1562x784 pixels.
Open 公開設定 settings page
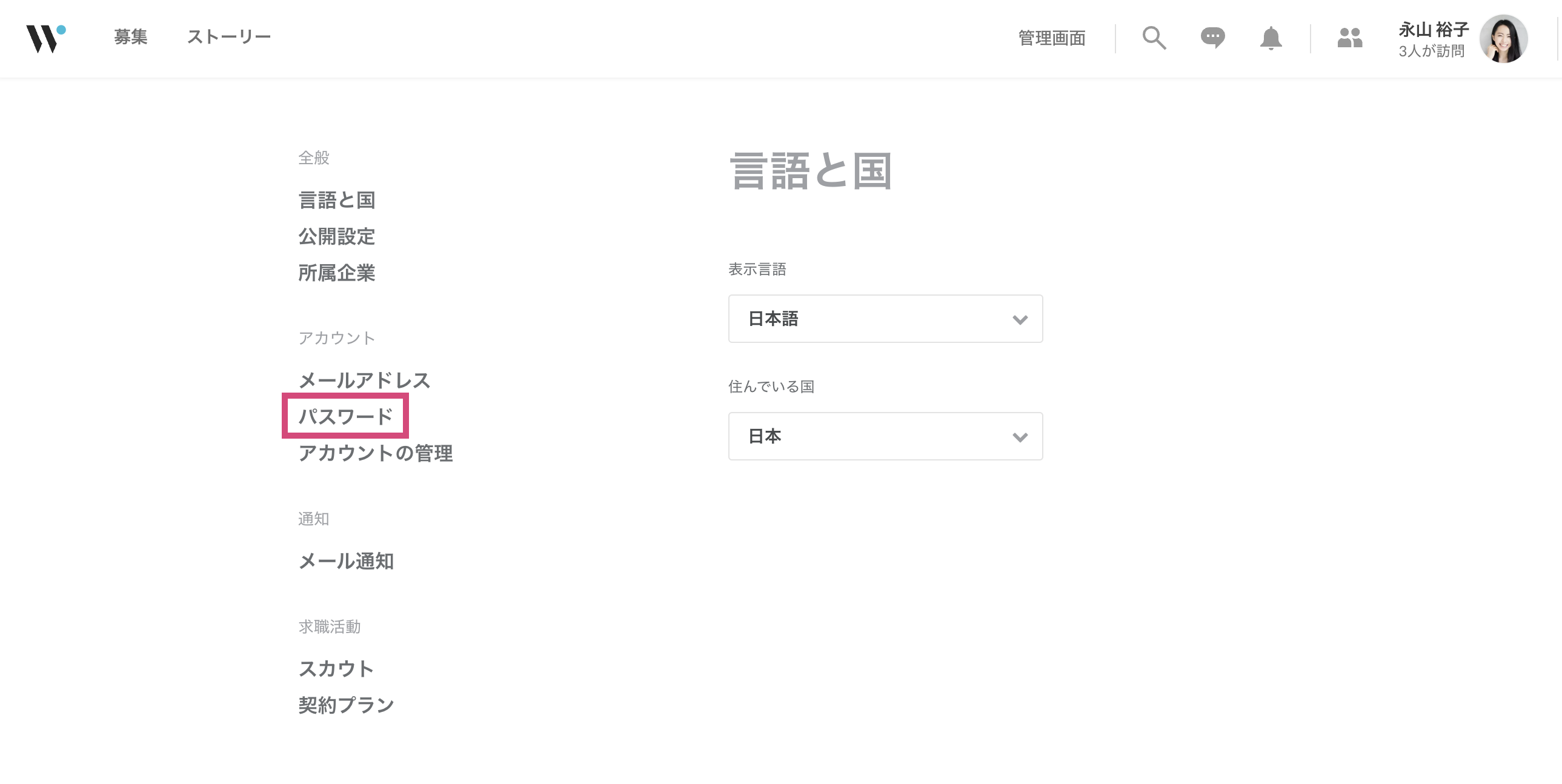coord(336,236)
